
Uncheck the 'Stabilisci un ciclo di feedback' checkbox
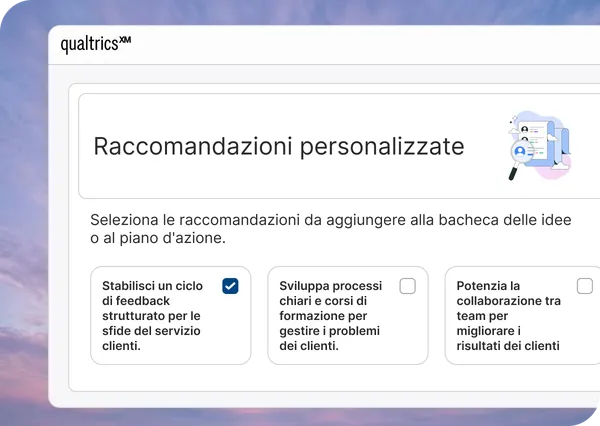[x=230, y=286]
